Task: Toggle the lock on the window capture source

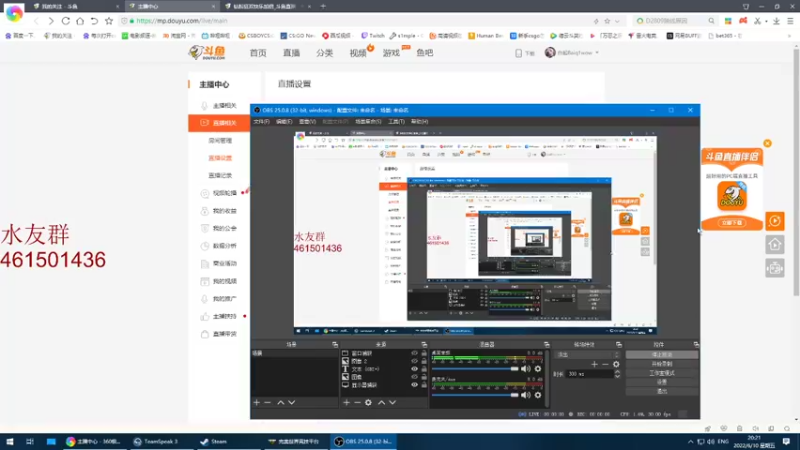Action: pyautogui.click(x=423, y=353)
